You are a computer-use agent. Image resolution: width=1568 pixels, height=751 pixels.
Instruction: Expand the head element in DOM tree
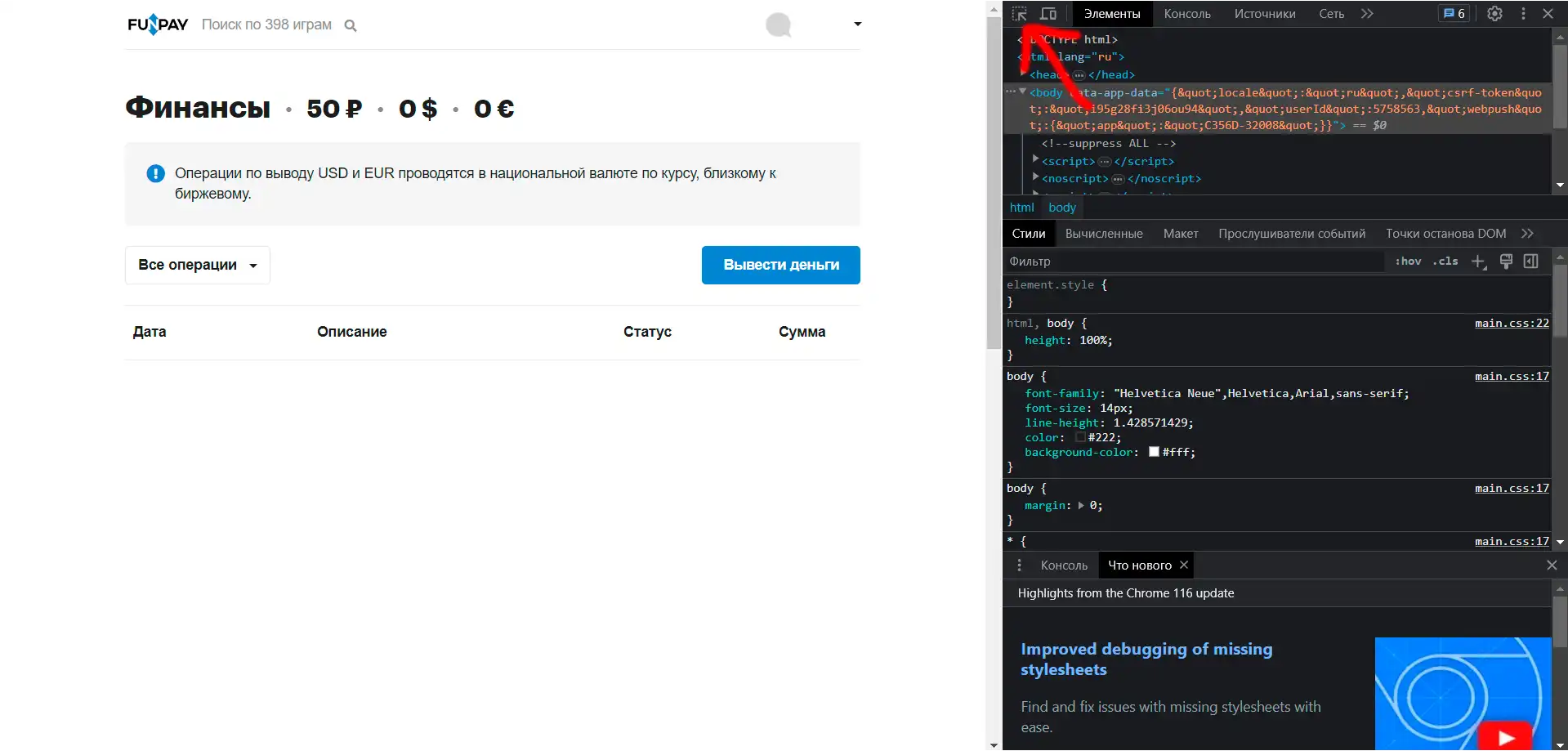1023,74
